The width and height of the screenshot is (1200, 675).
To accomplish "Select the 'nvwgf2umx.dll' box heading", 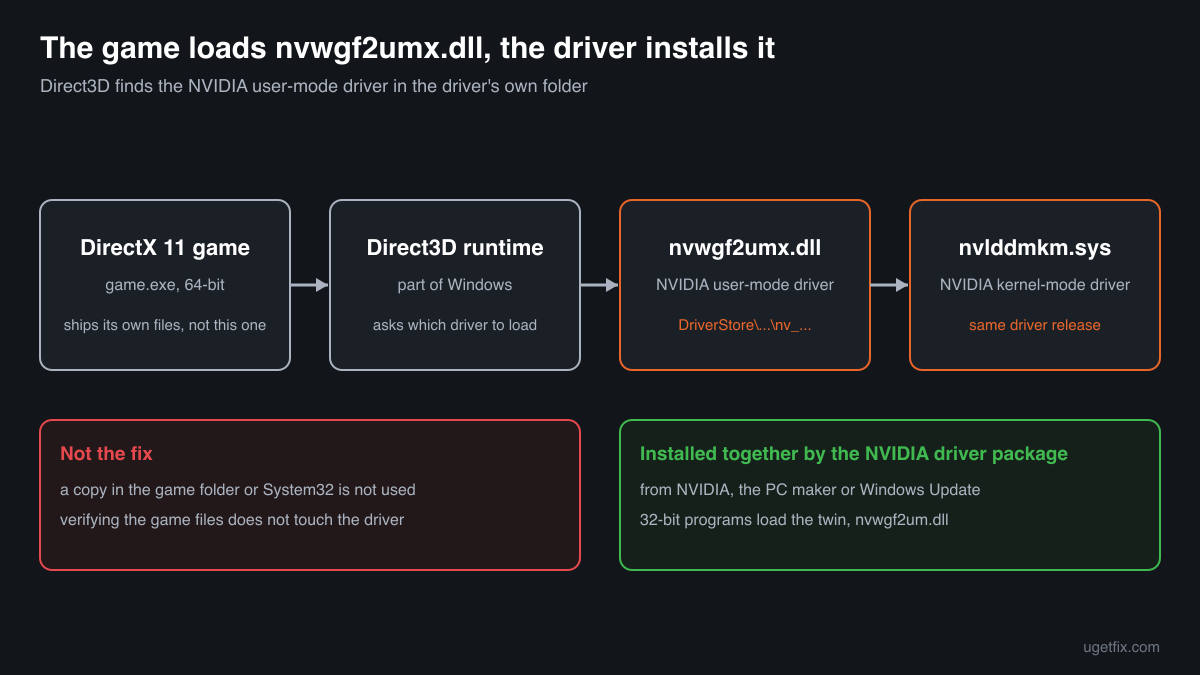I will (x=745, y=248).
